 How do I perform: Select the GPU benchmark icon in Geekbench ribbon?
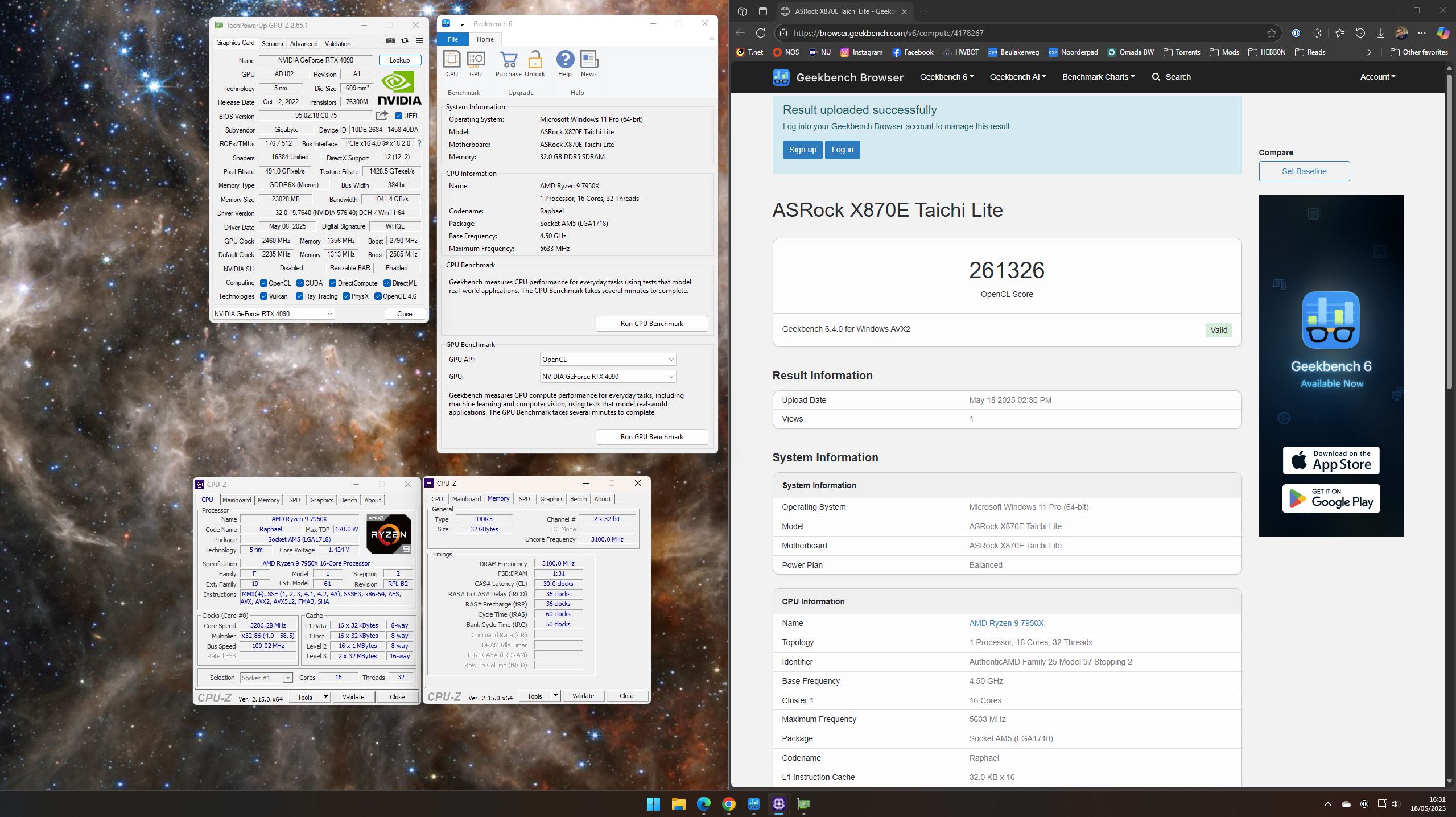pyautogui.click(x=476, y=64)
